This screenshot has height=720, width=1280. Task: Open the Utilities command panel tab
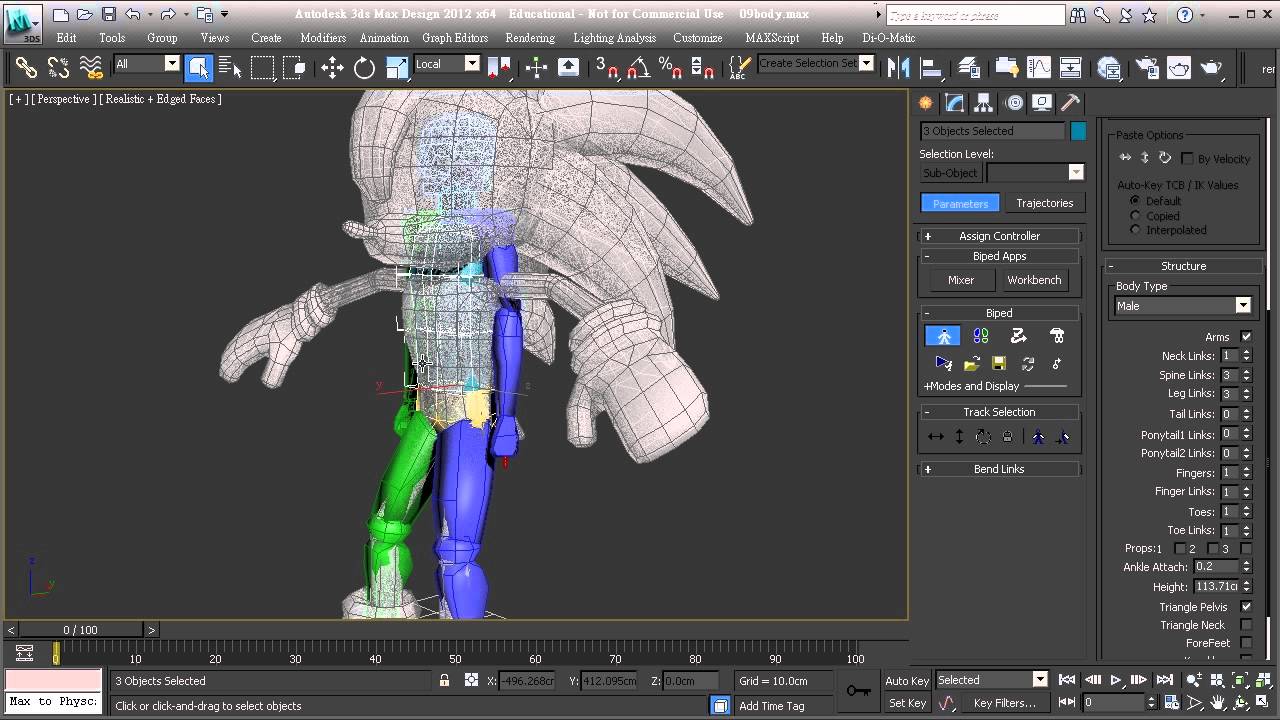pyautogui.click(x=1070, y=103)
